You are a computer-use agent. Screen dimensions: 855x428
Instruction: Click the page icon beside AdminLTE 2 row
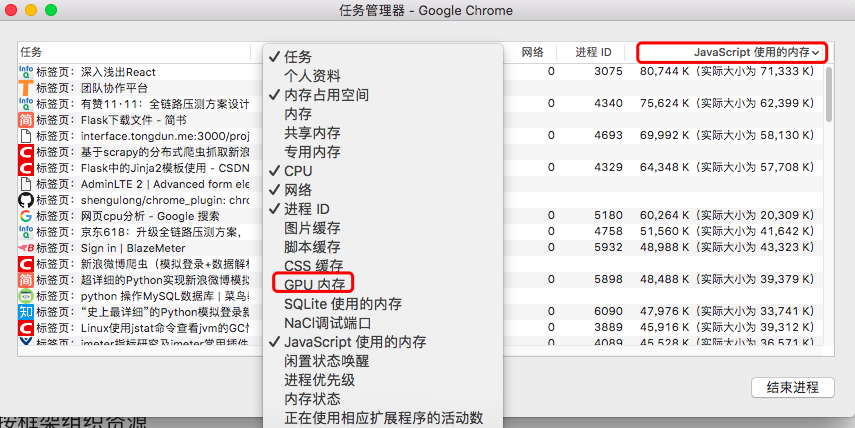[x=26, y=184]
